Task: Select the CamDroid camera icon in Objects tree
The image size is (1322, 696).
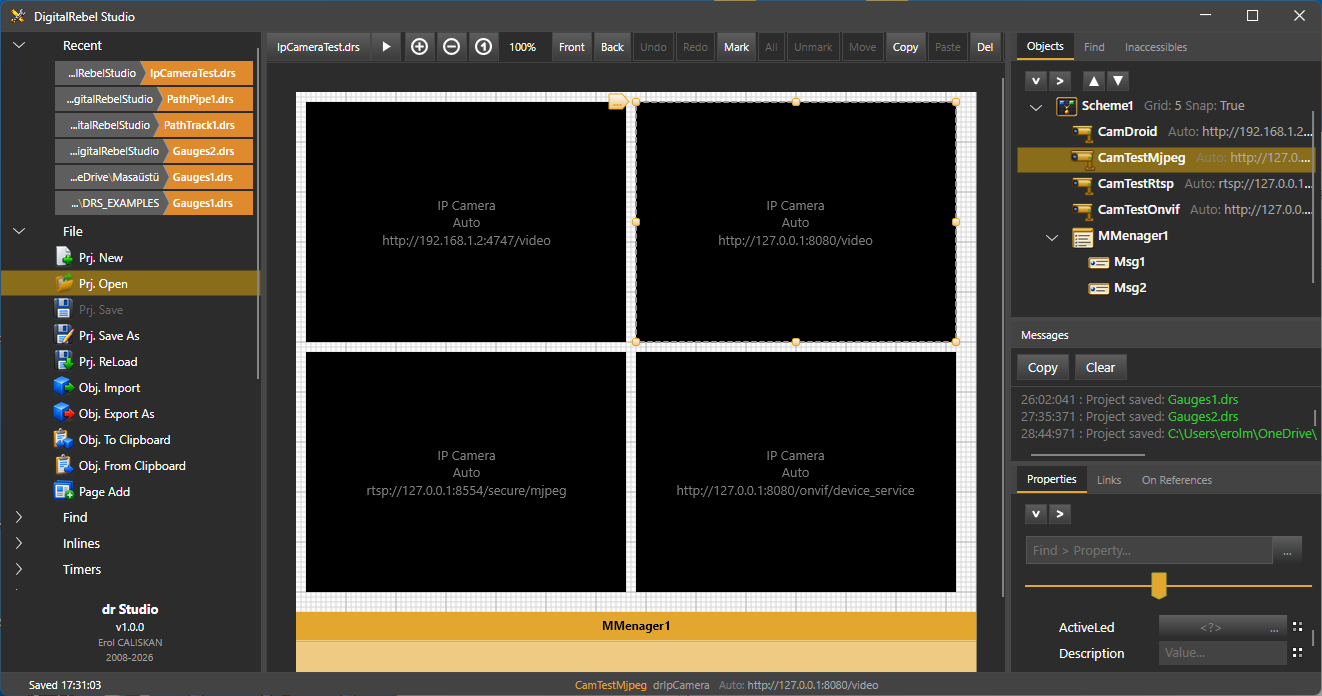Action: [x=1082, y=132]
